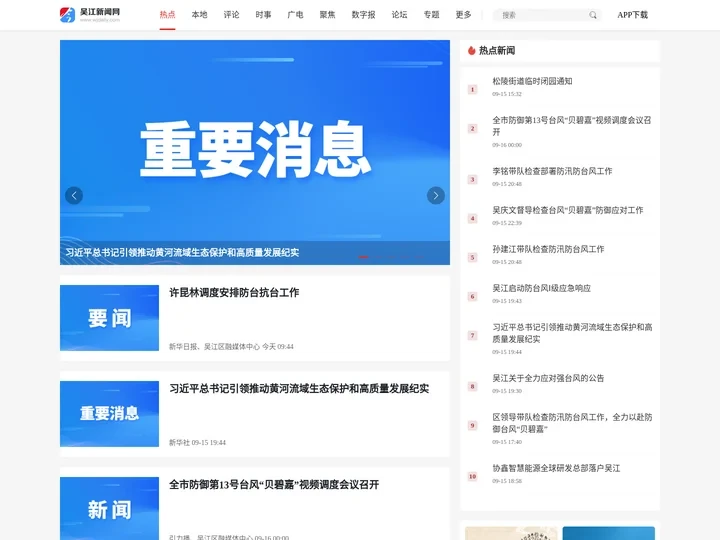Open hot news 吴江启动防台风I级应急响应
The height and width of the screenshot is (540, 720).
coord(541,288)
